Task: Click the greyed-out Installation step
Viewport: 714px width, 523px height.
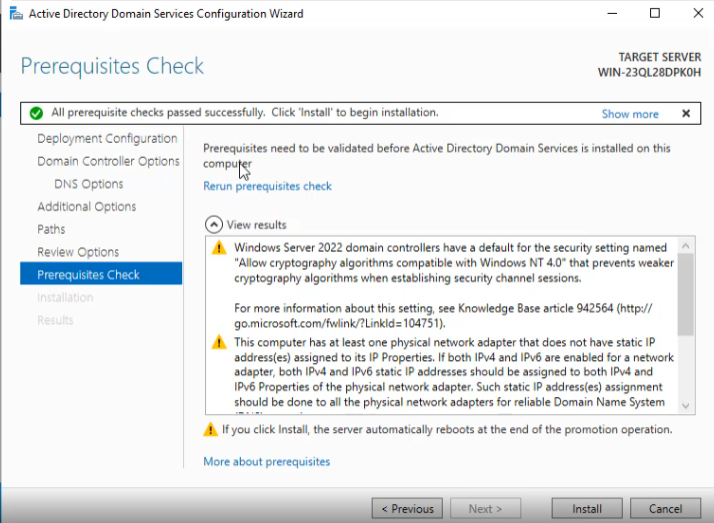Action: (65, 297)
